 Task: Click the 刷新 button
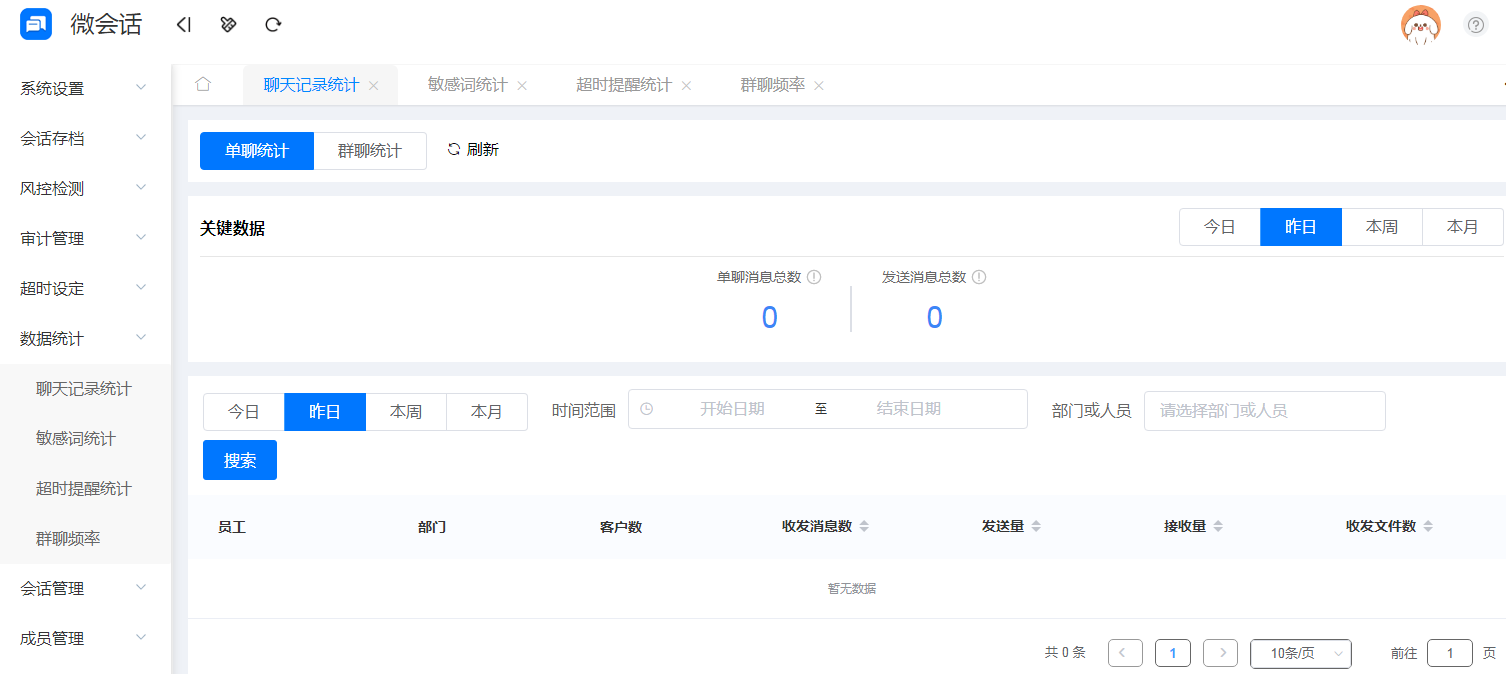coord(472,149)
